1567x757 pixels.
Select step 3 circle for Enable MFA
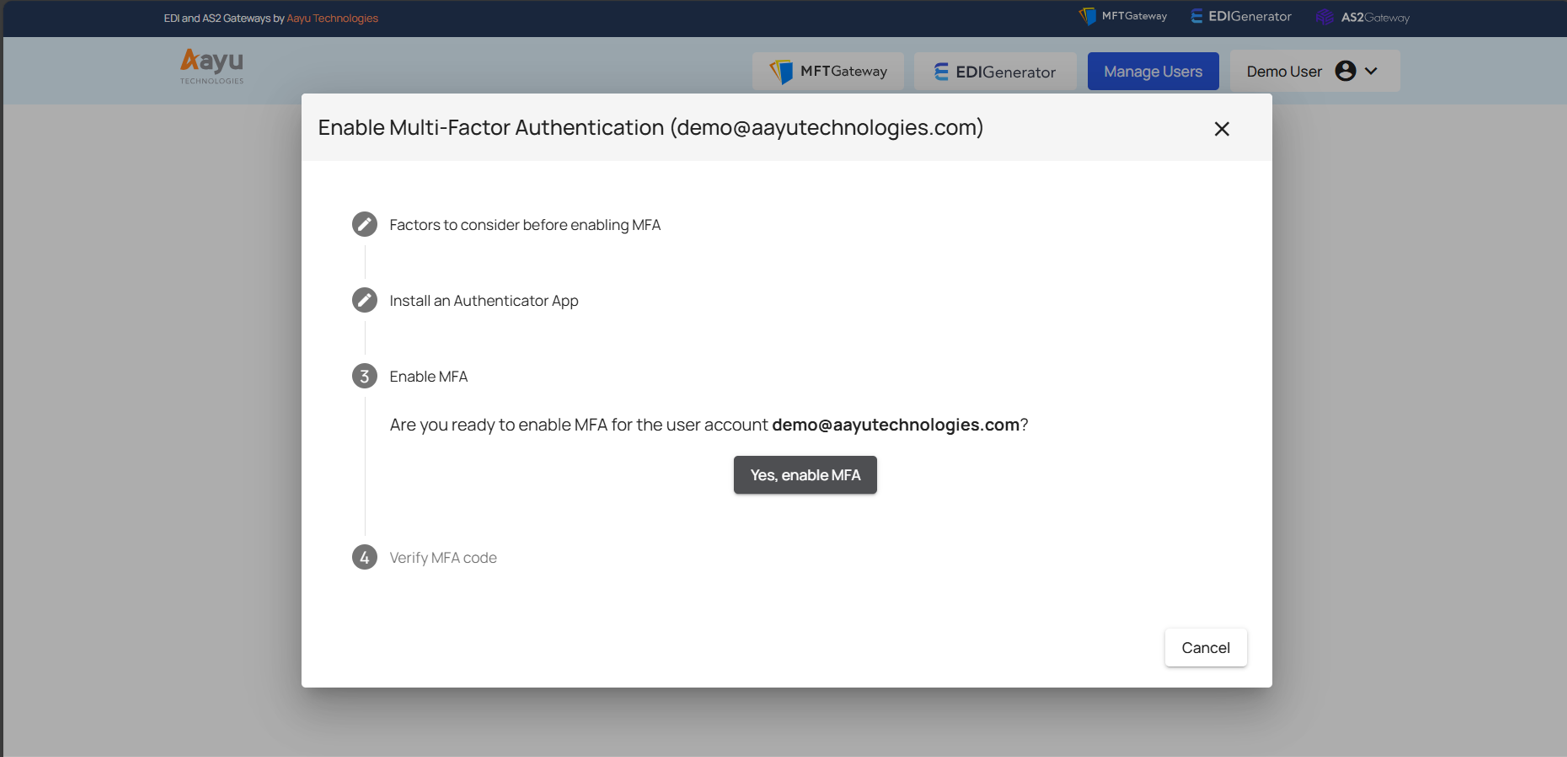[x=364, y=376]
